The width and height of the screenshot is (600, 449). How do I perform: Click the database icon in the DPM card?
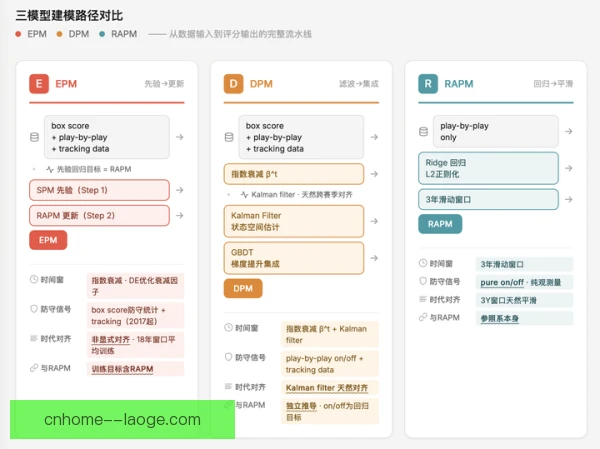(229, 137)
